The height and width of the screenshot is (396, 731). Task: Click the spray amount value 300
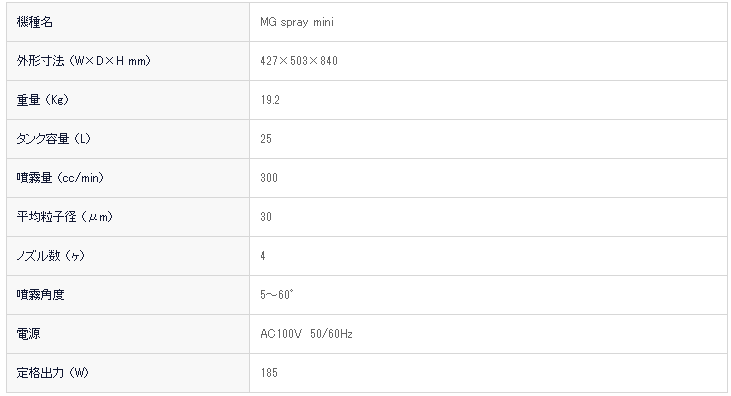[x=269, y=178]
